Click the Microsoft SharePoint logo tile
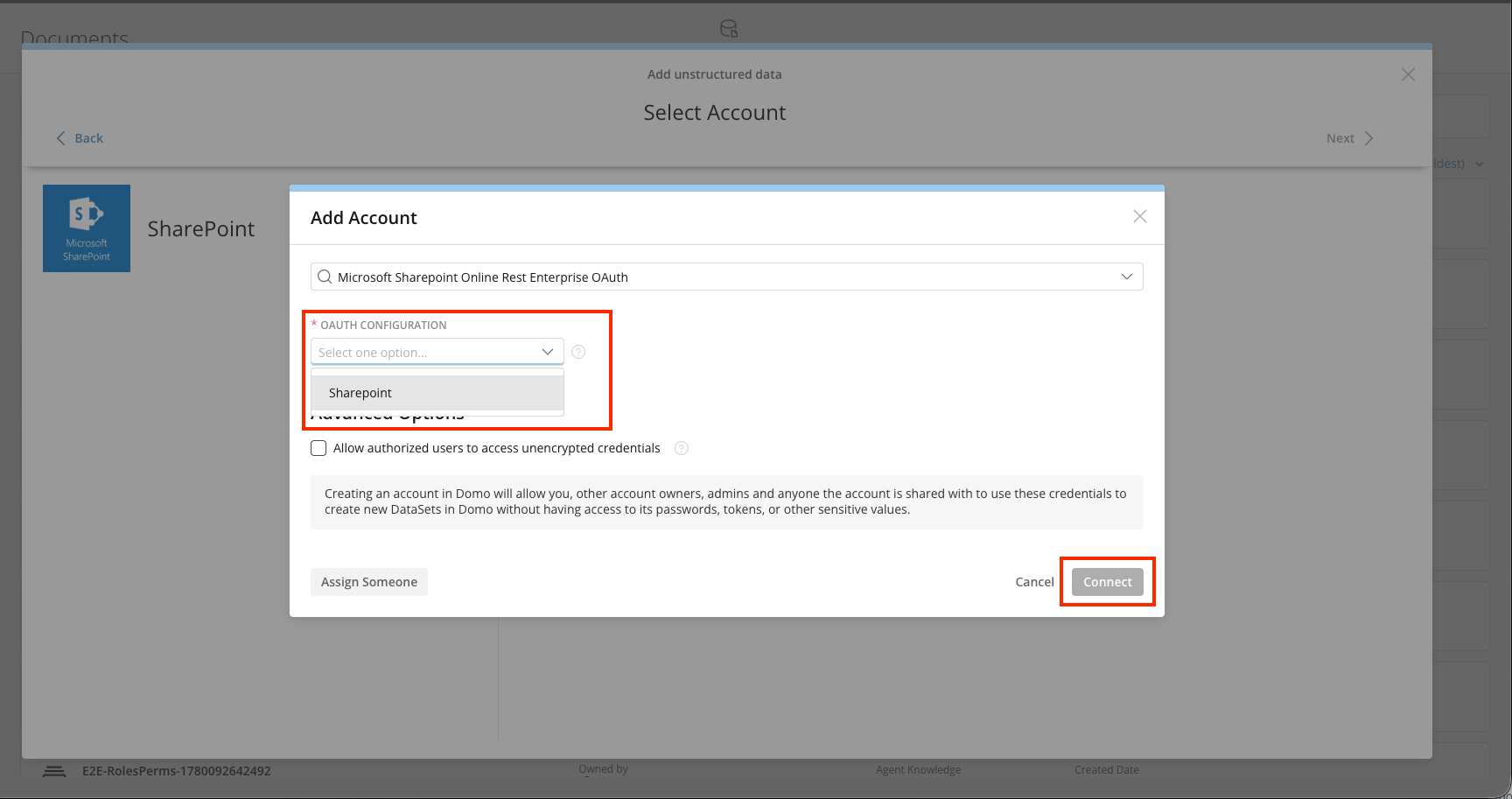Image resolution: width=1512 pixels, height=799 pixels. pyautogui.click(x=87, y=228)
